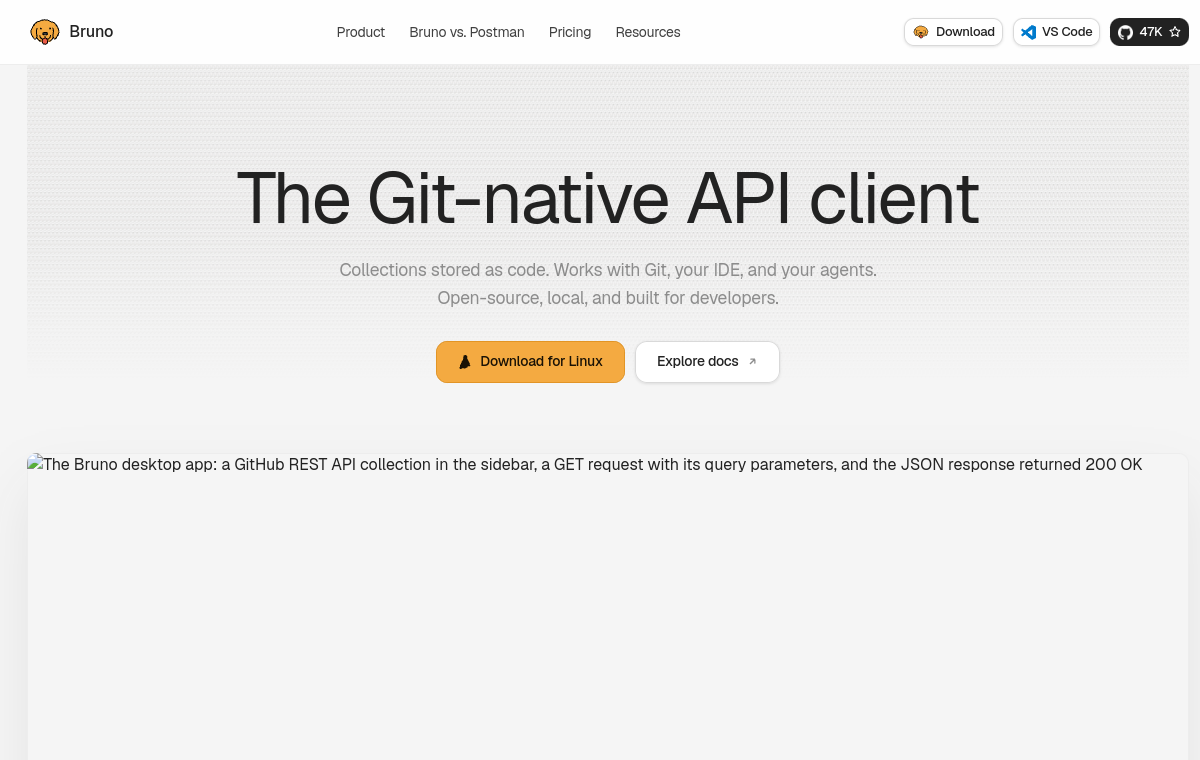Click the headline "The Git-native API client"
1200x760 pixels.
pos(608,198)
